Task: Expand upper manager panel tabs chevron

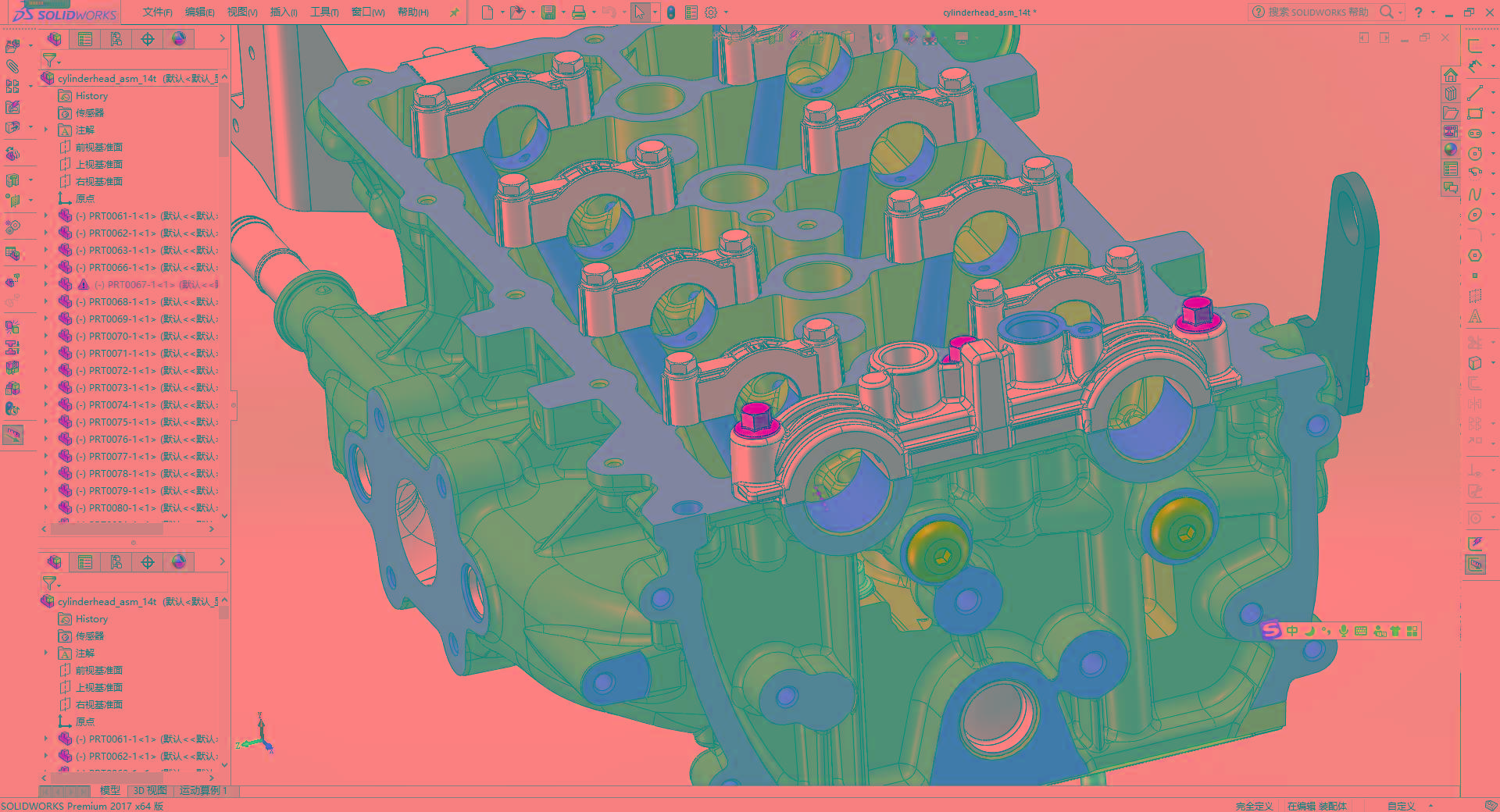Action: coord(222,38)
